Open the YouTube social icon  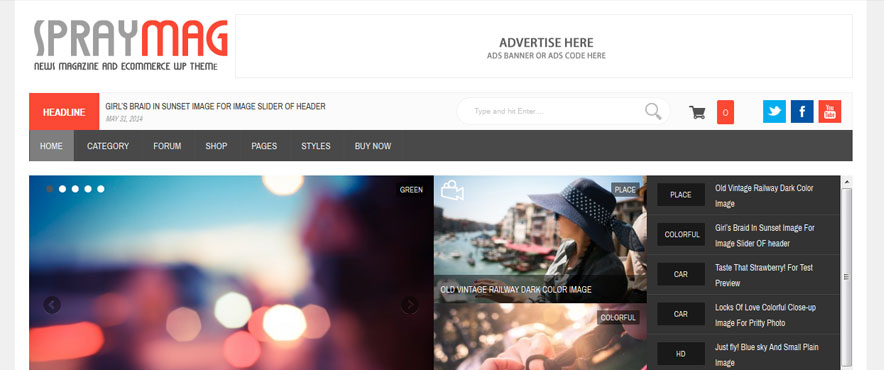(830, 112)
